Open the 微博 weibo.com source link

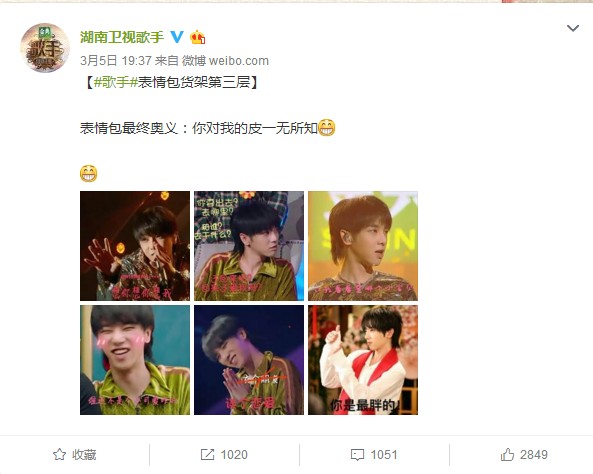(225, 61)
